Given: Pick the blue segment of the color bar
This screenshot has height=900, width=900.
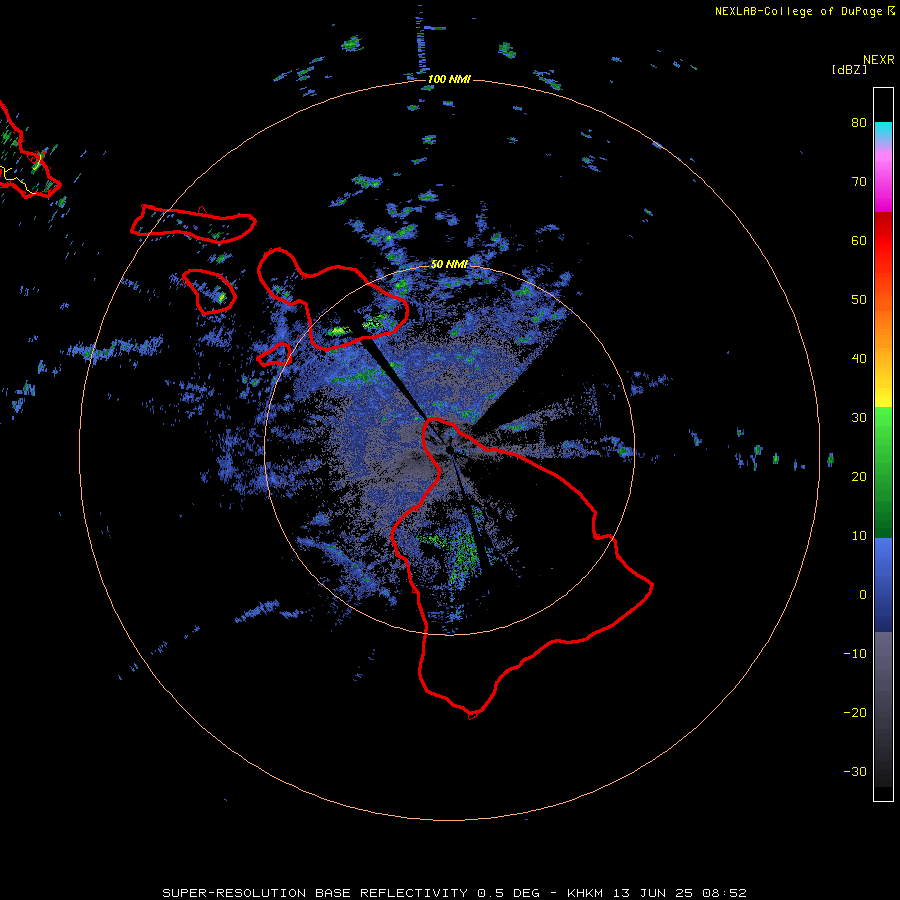Looking at the screenshot, I should pos(883,584).
